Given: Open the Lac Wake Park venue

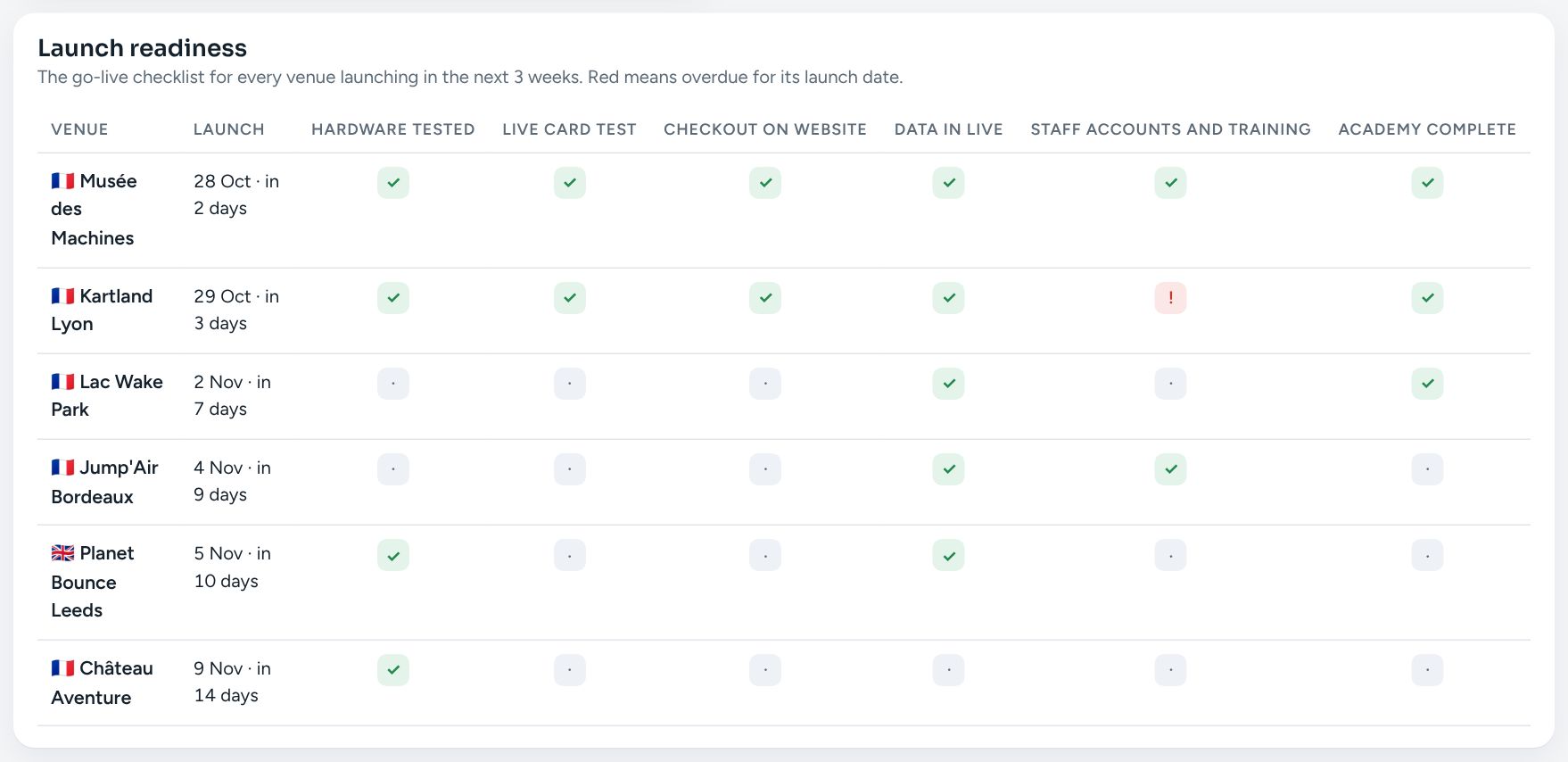Looking at the screenshot, I should [x=107, y=395].
